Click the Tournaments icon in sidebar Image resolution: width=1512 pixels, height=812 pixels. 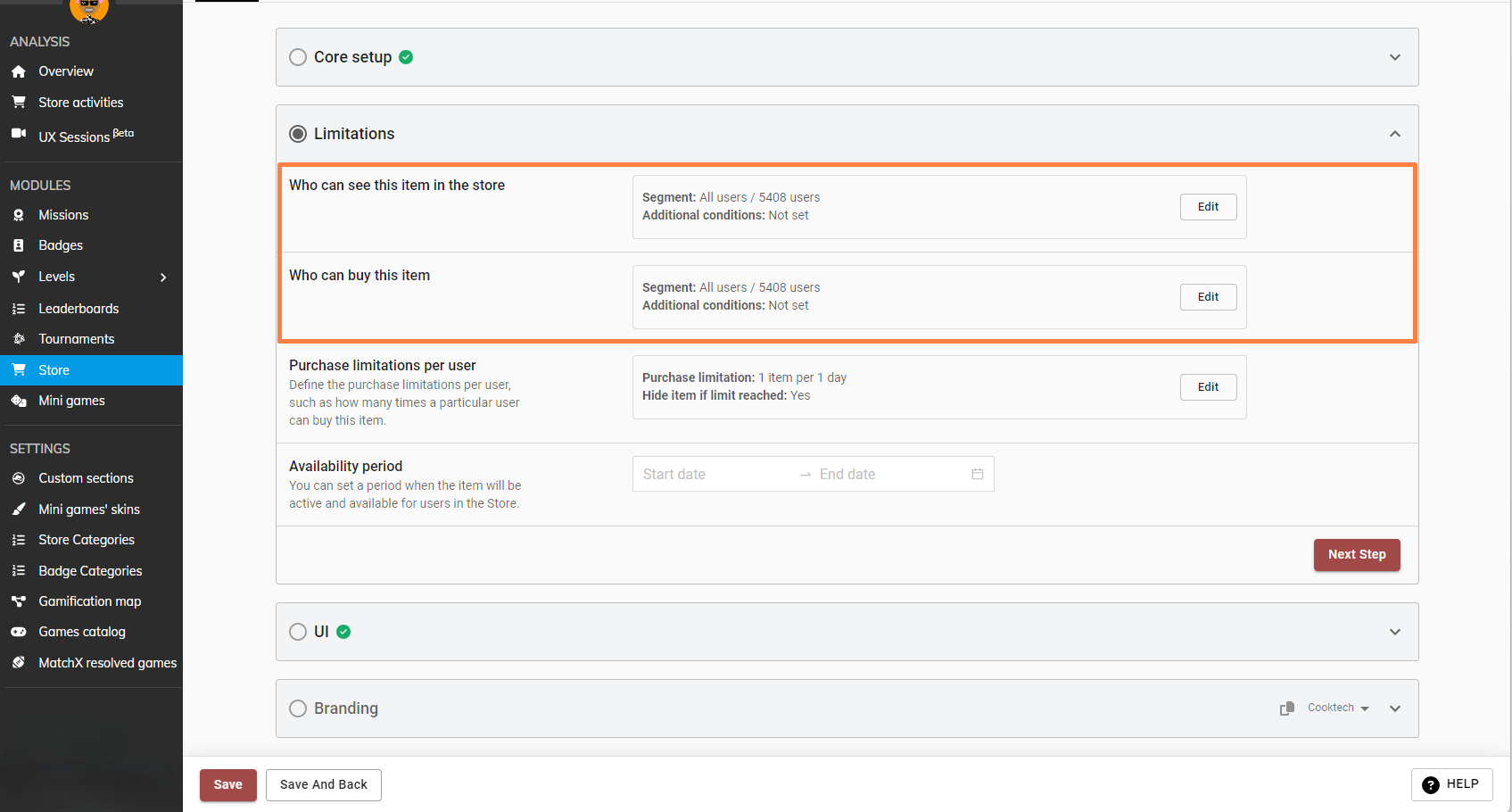pyautogui.click(x=19, y=339)
